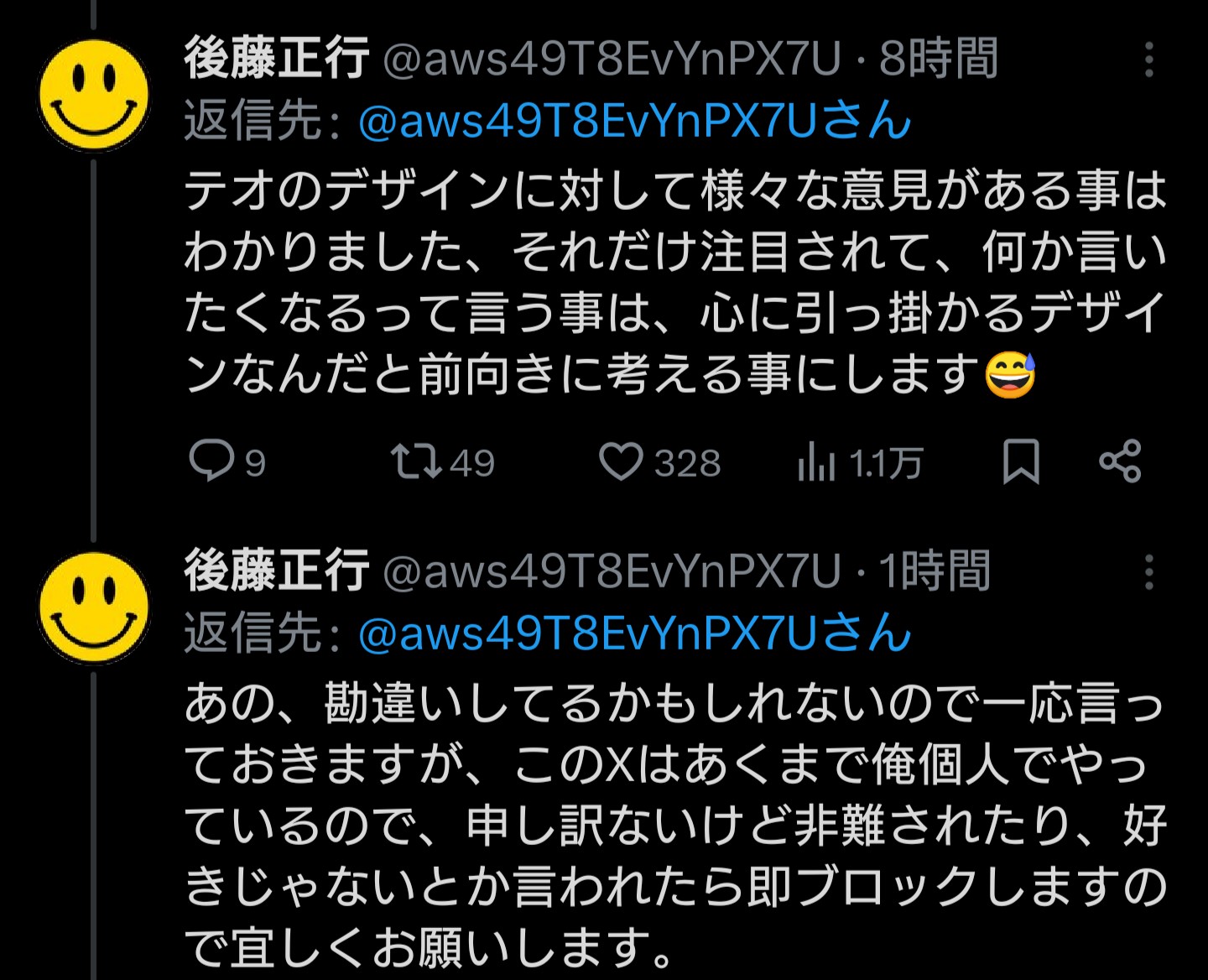The height and width of the screenshot is (980, 1208).
Task: Open the more options menu on the 8時間 tweet
Action: 1149,60
